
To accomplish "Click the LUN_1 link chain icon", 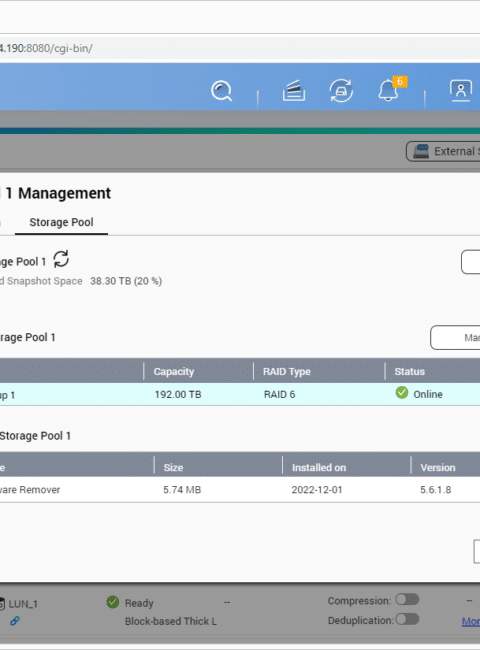I will click(15, 621).
